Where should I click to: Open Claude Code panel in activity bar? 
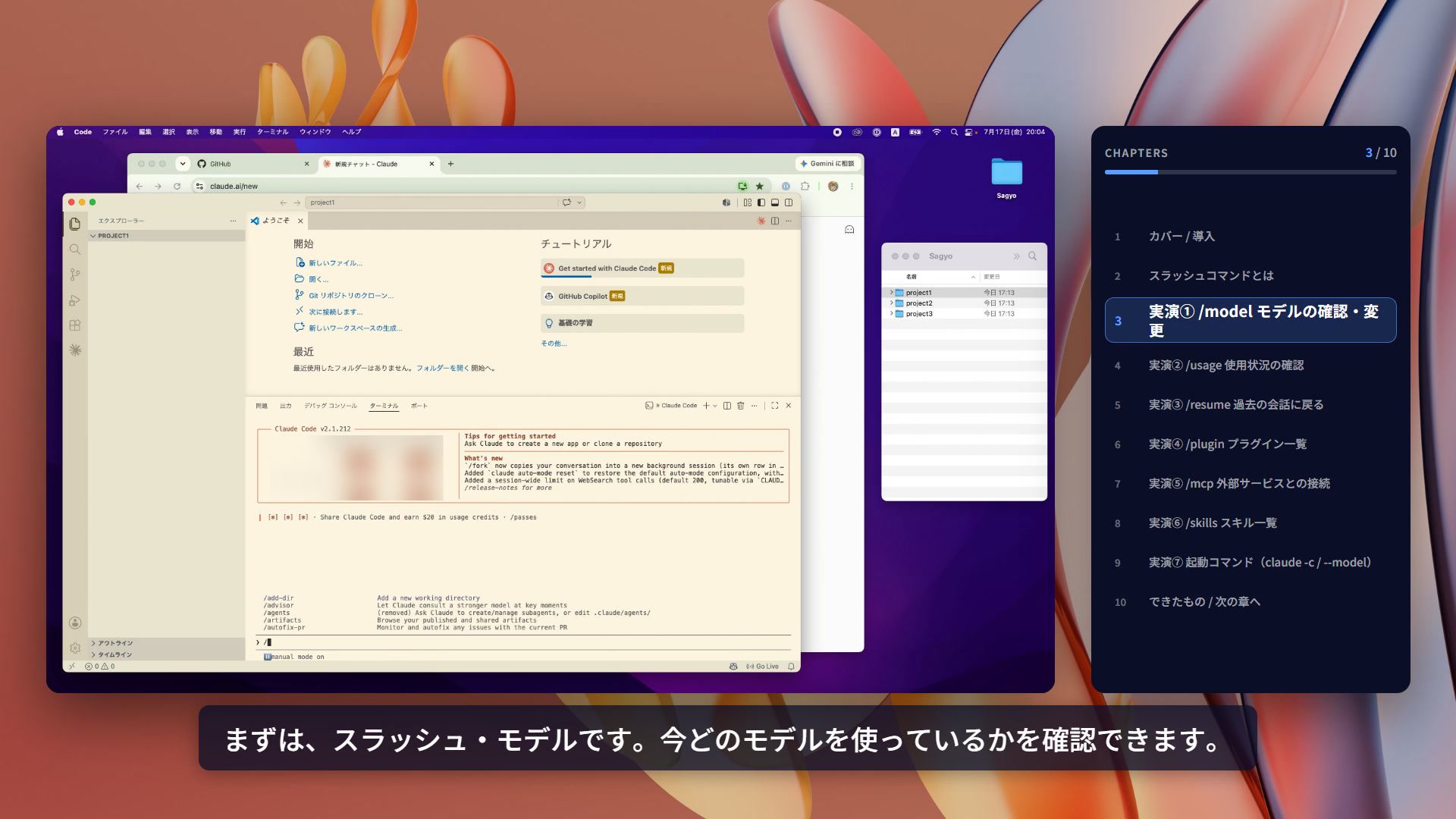tap(74, 350)
